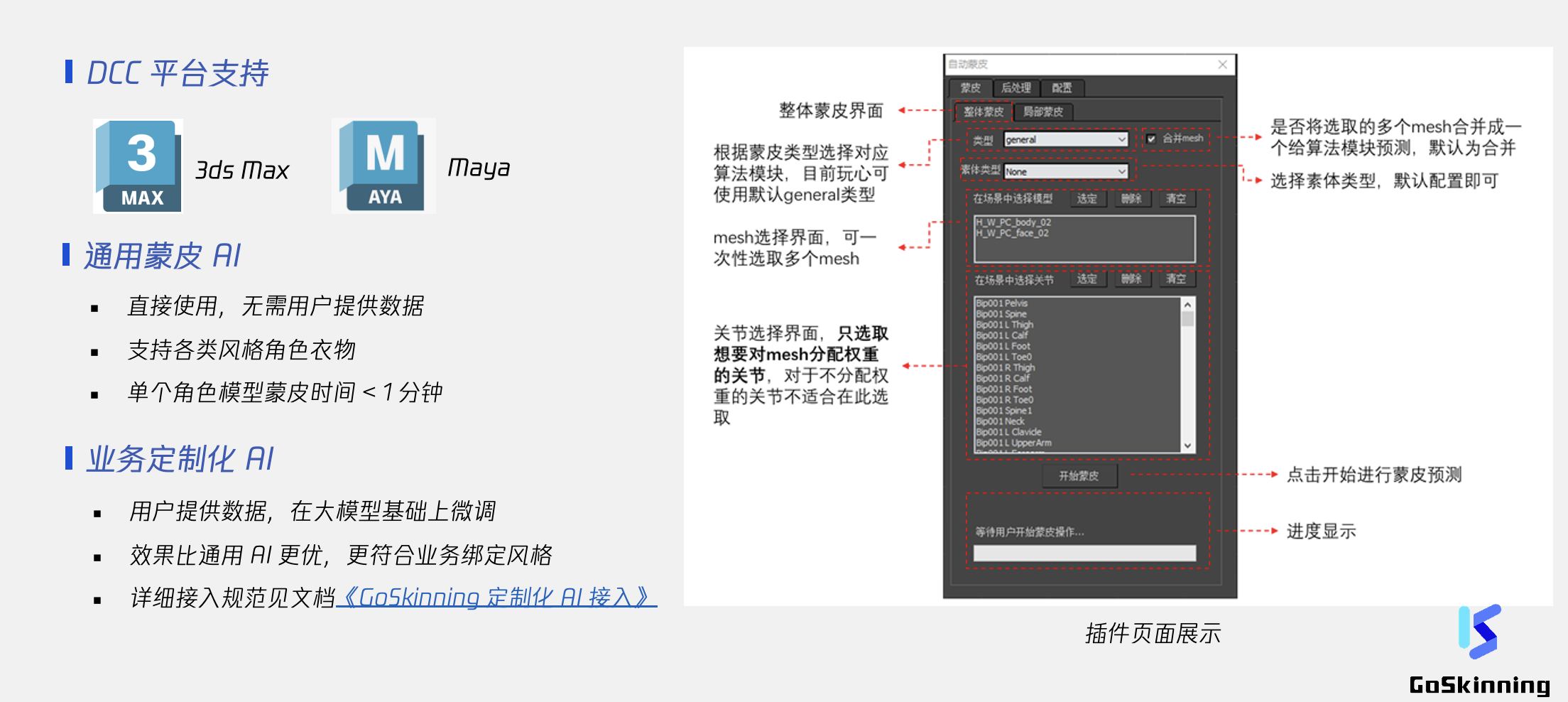Image resolution: width=1568 pixels, height=702 pixels.
Task: Click the 3ds Max application icon
Action: 138,166
